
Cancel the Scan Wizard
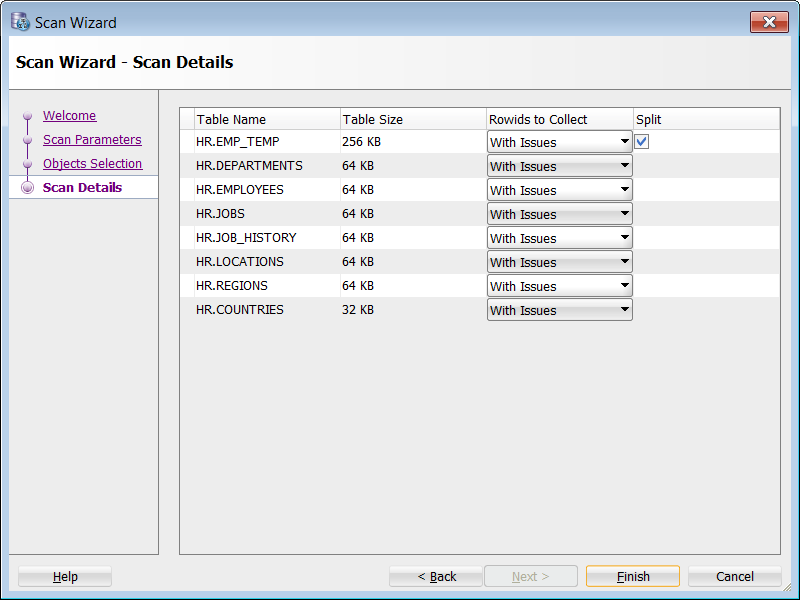(x=735, y=576)
